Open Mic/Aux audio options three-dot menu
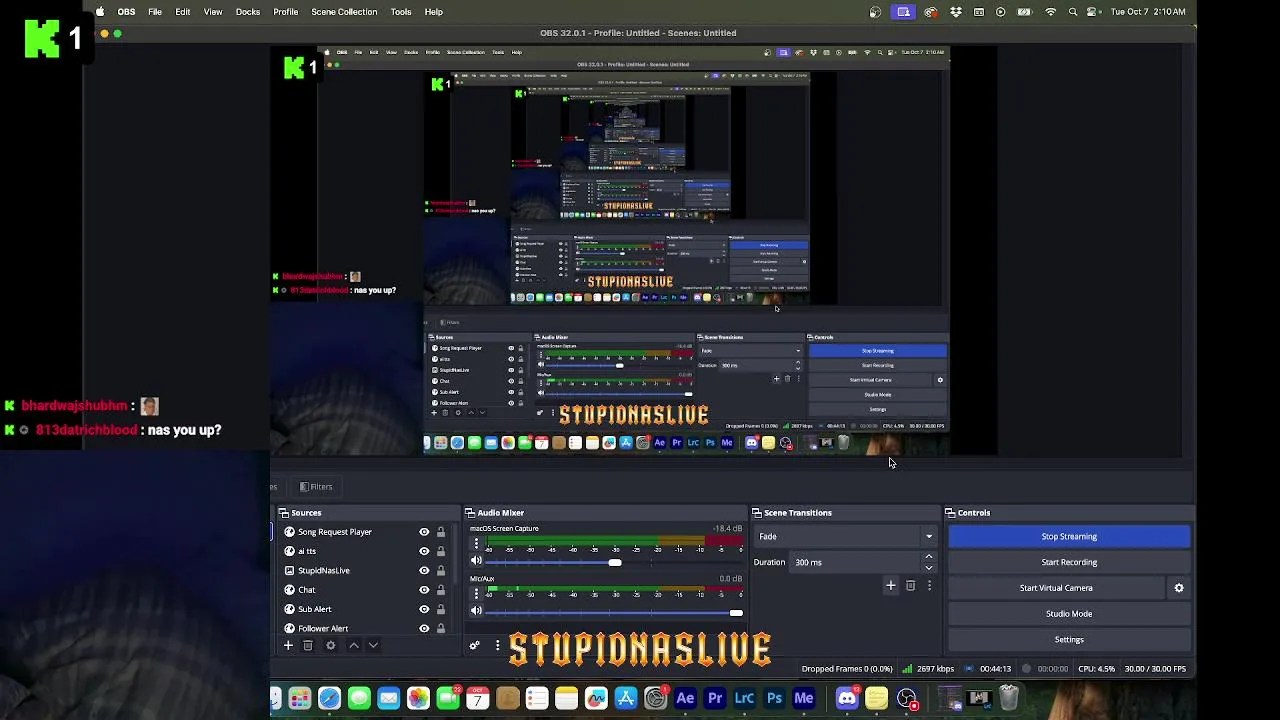This screenshot has height=720, width=1280. pos(476,593)
